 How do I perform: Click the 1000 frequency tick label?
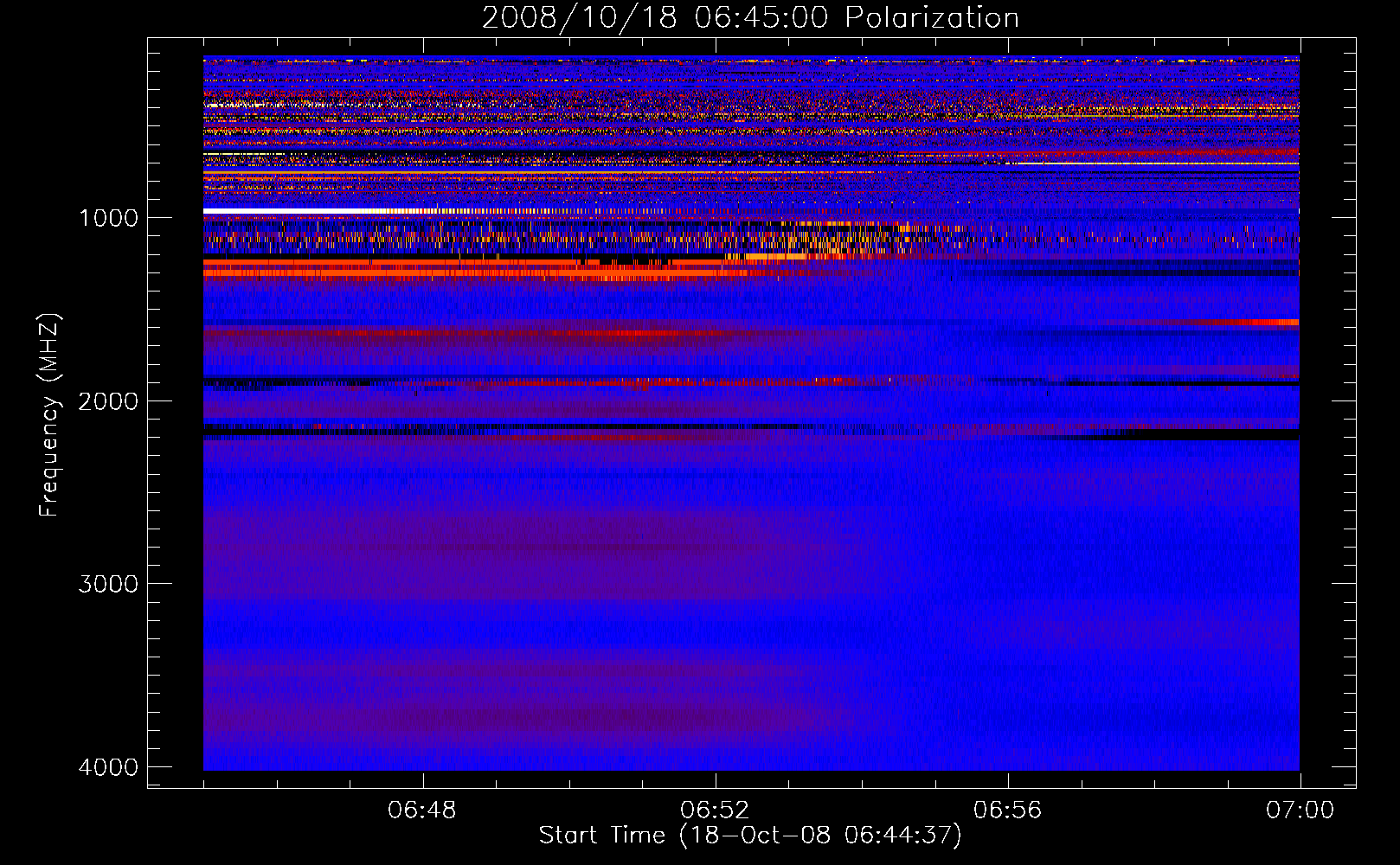click(x=108, y=217)
